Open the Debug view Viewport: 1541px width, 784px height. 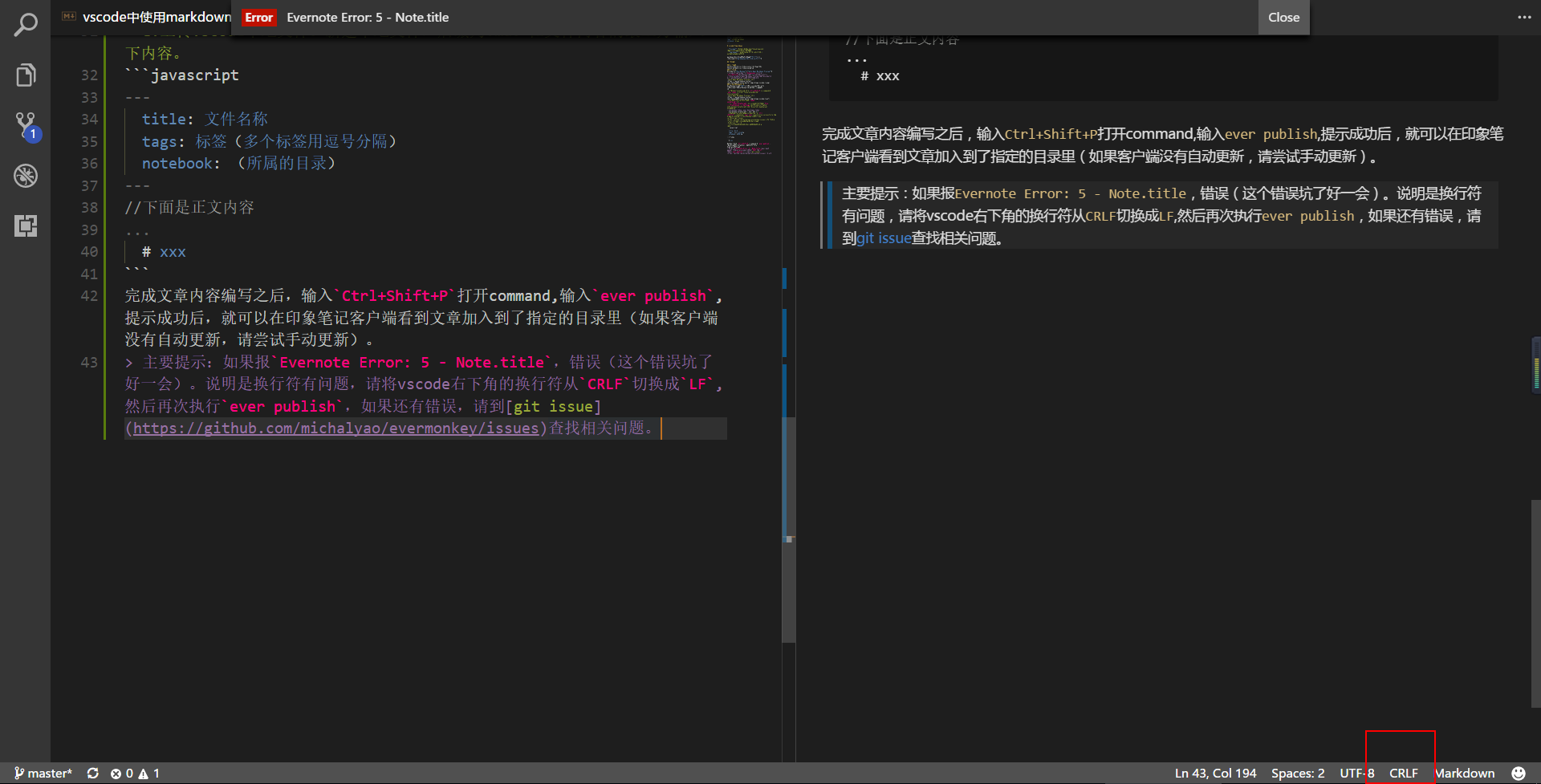click(26, 176)
